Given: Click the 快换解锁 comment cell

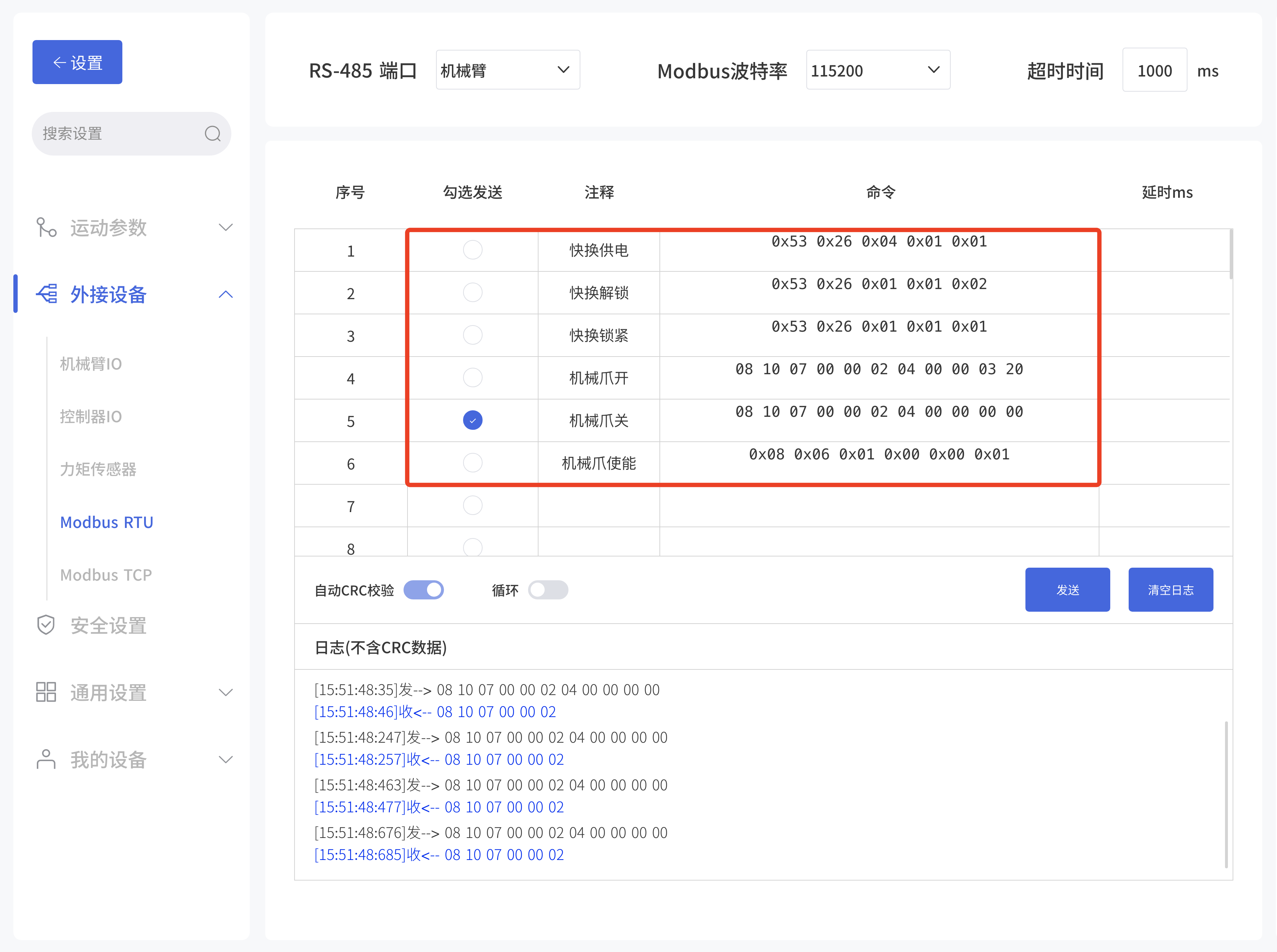Looking at the screenshot, I should pos(599,293).
